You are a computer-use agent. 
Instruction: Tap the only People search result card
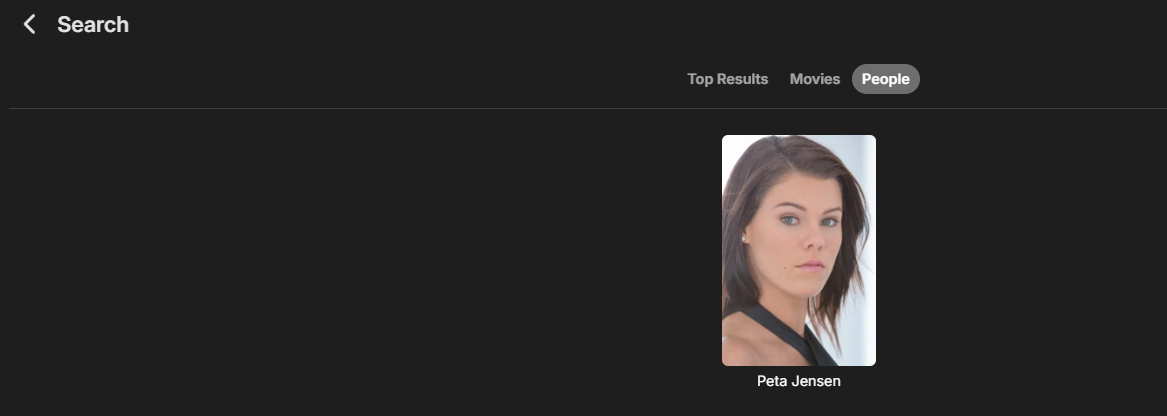click(798, 250)
